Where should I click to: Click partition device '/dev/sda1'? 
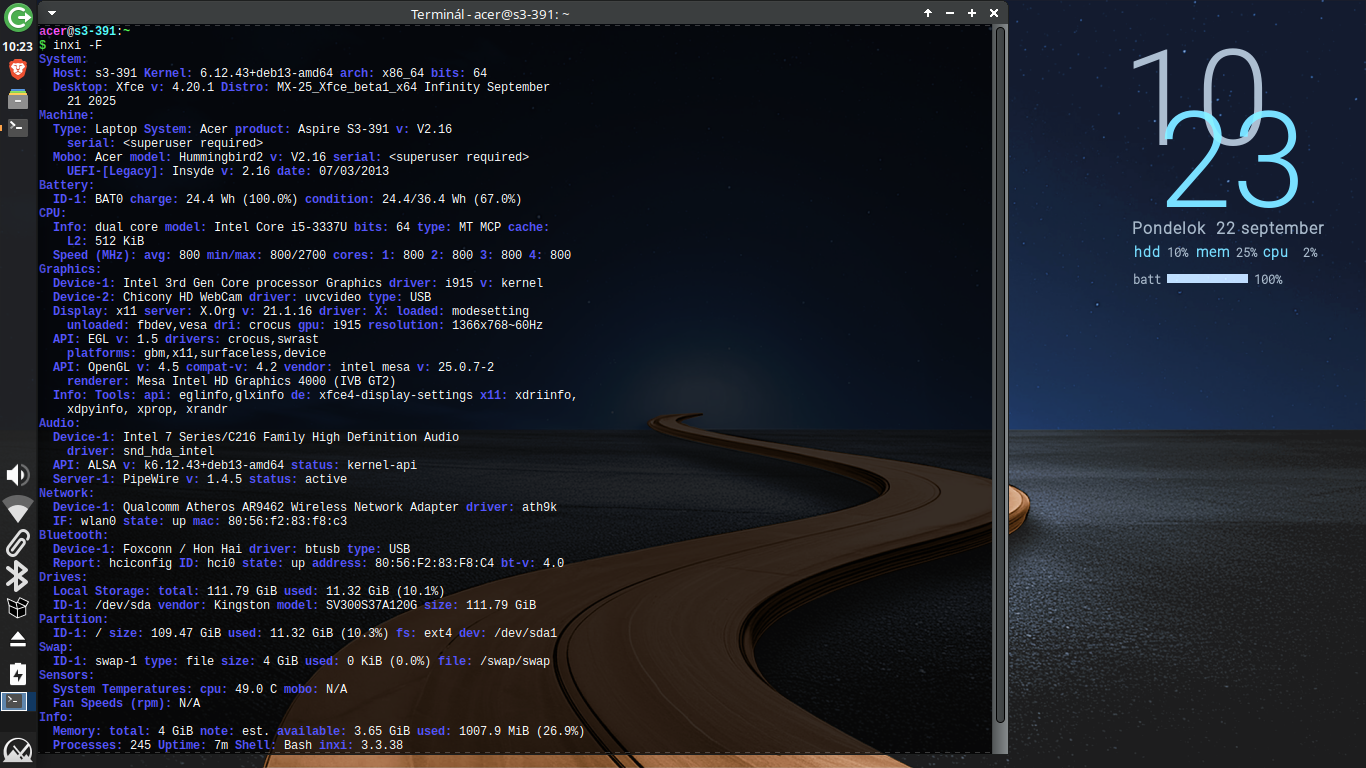pos(525,633)
